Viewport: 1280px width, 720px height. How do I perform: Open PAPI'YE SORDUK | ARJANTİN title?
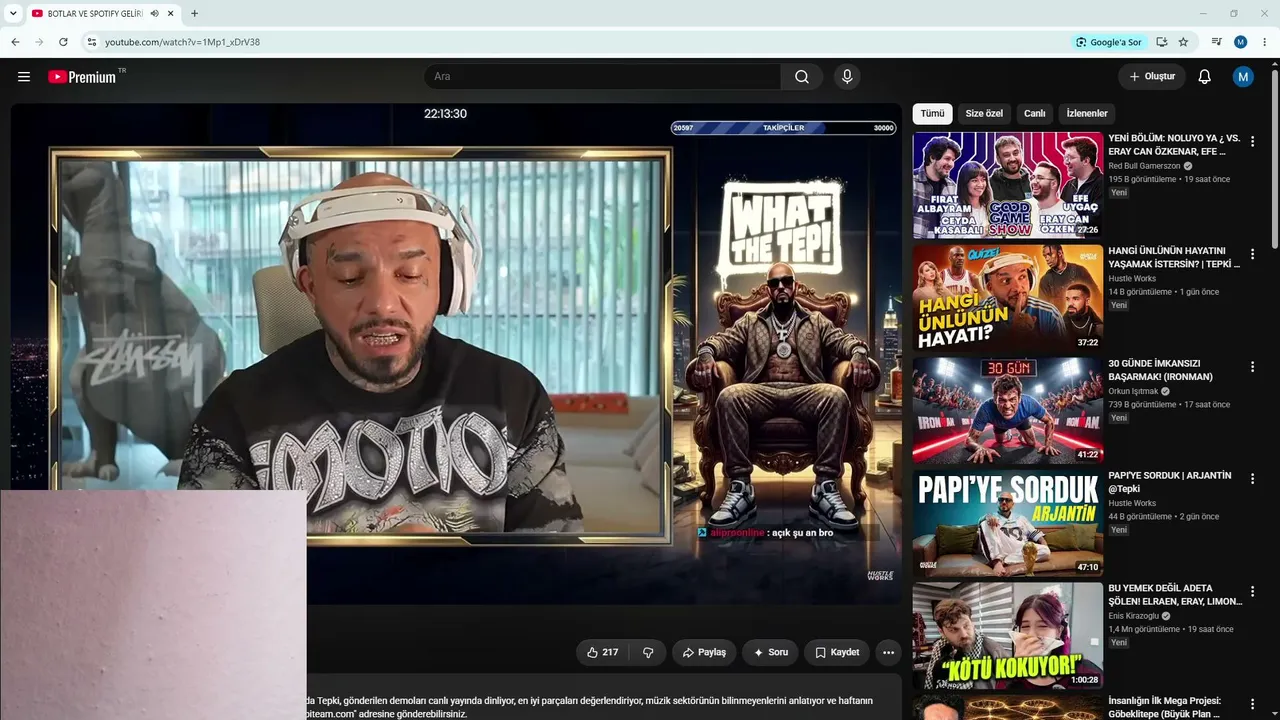point(1170,482)
